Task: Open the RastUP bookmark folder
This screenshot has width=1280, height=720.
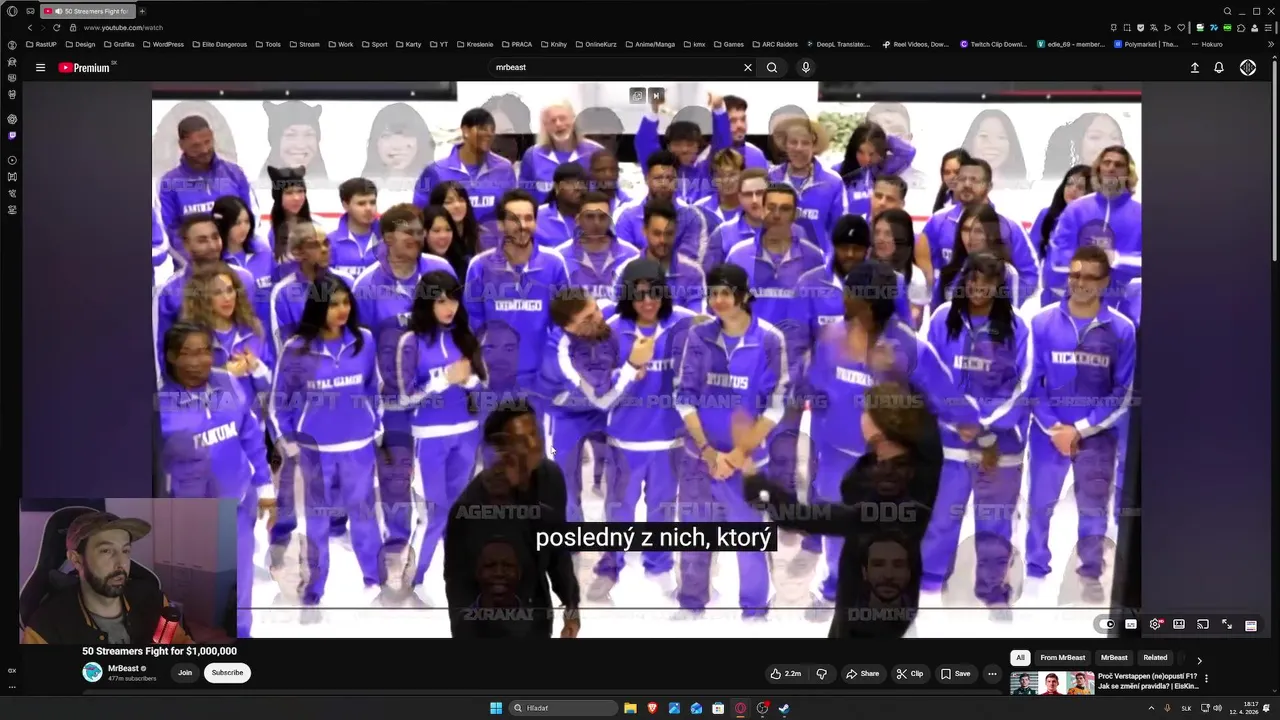Action: 41,44
